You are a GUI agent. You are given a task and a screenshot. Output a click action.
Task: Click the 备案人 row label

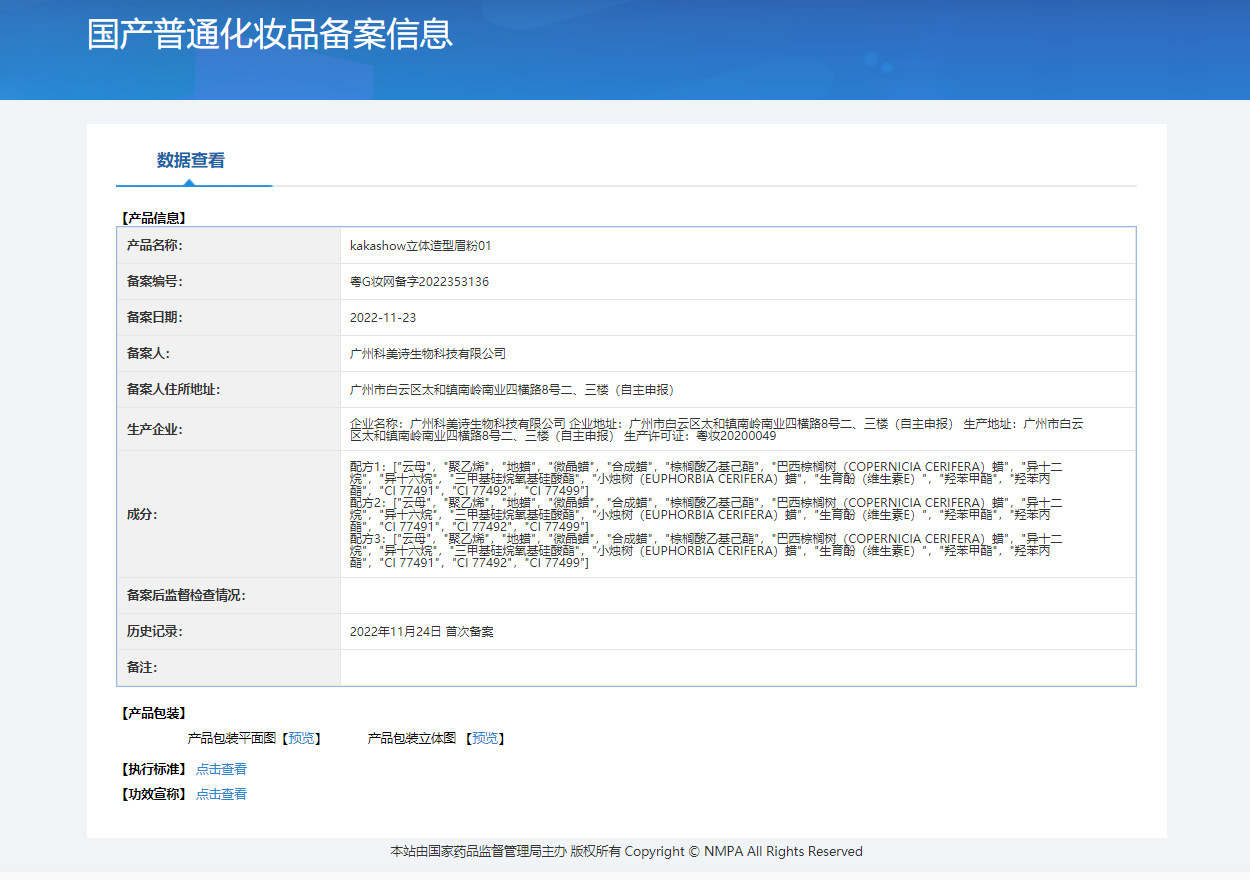tap(149, 354)
